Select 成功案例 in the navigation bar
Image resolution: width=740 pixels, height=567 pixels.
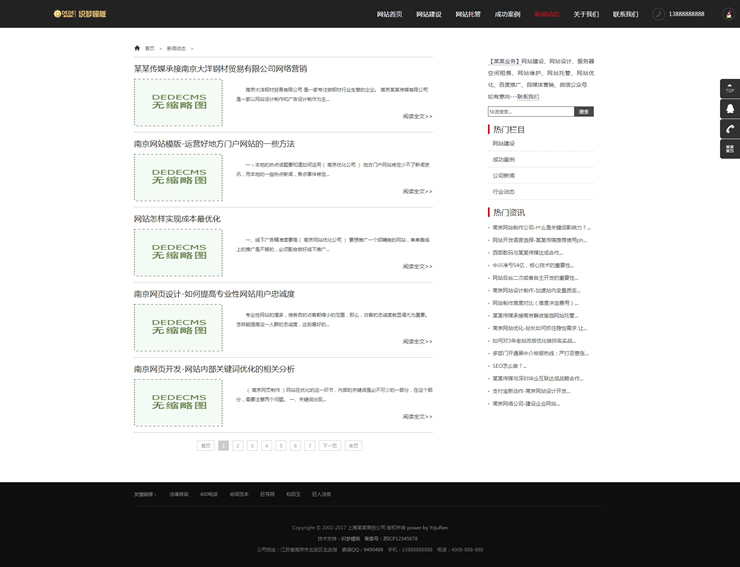click(507, 15)
